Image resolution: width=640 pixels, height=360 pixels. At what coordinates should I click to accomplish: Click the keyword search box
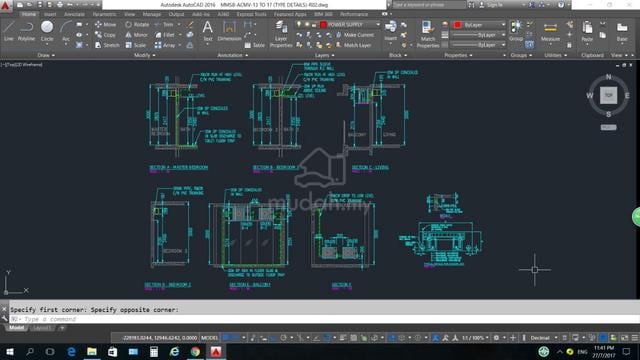(429, 5)
